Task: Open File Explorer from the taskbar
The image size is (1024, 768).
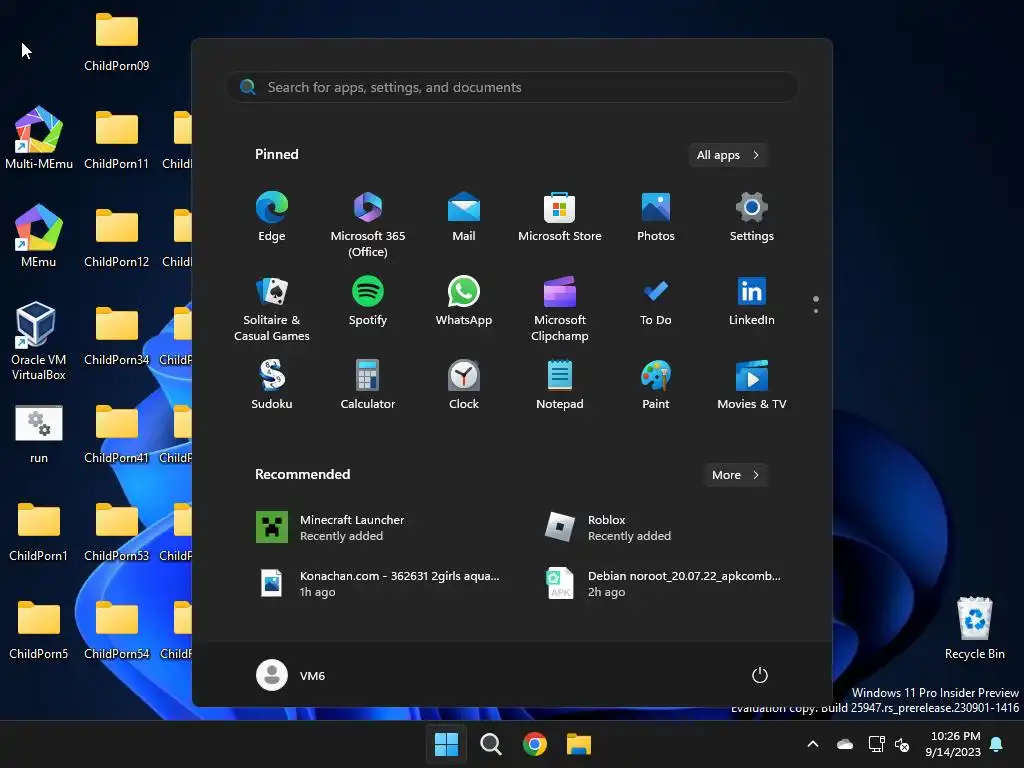Action: 579,744
